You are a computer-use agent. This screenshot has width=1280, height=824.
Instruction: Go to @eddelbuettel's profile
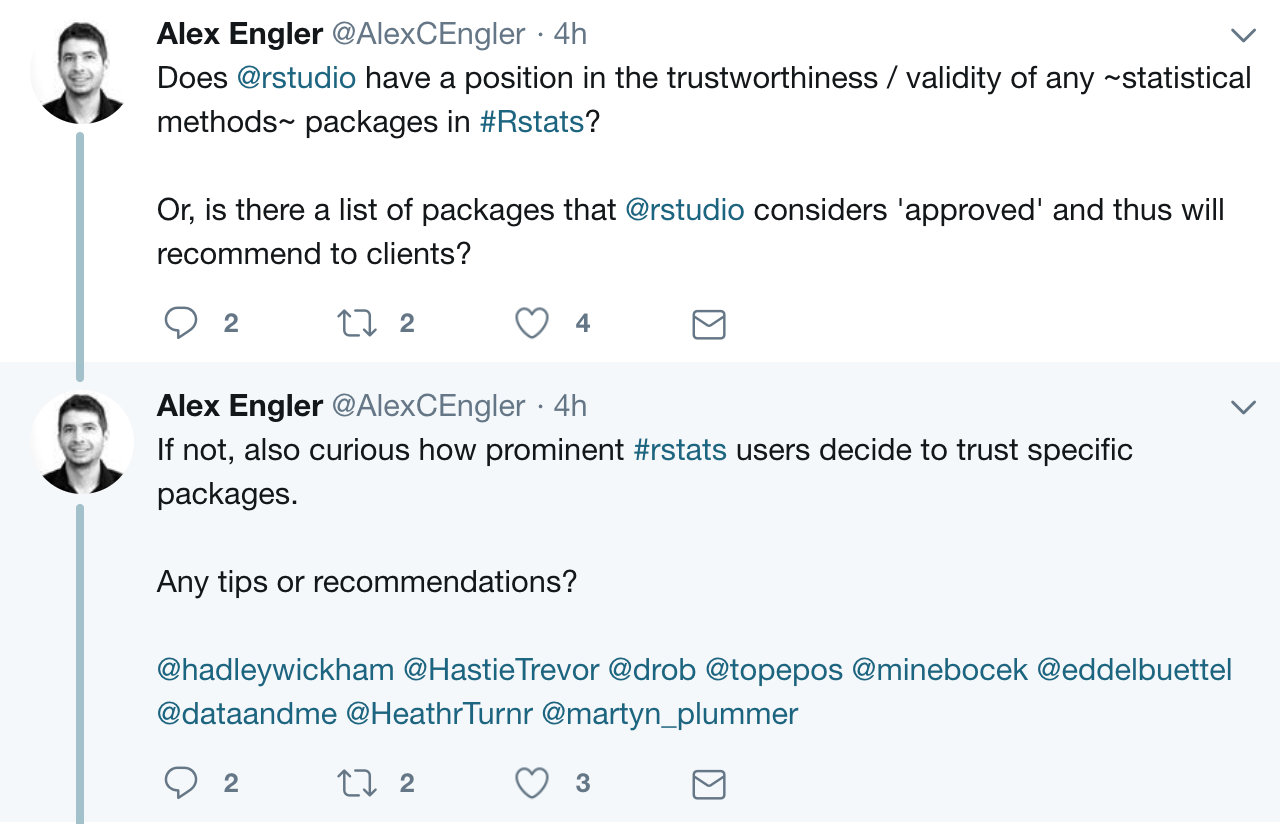(x=1134, y=669)
